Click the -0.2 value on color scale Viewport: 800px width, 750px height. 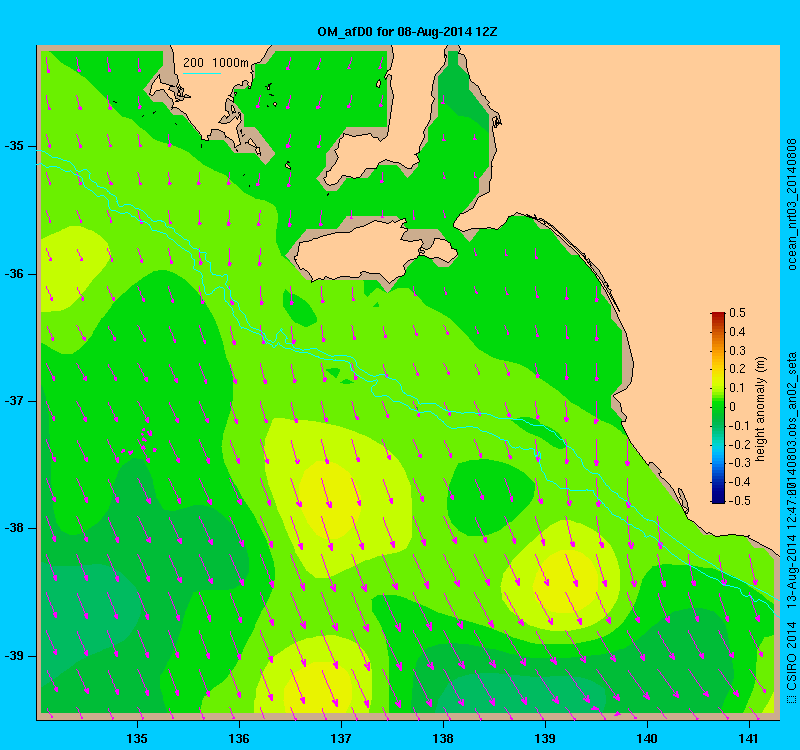[x=739, y=444]
